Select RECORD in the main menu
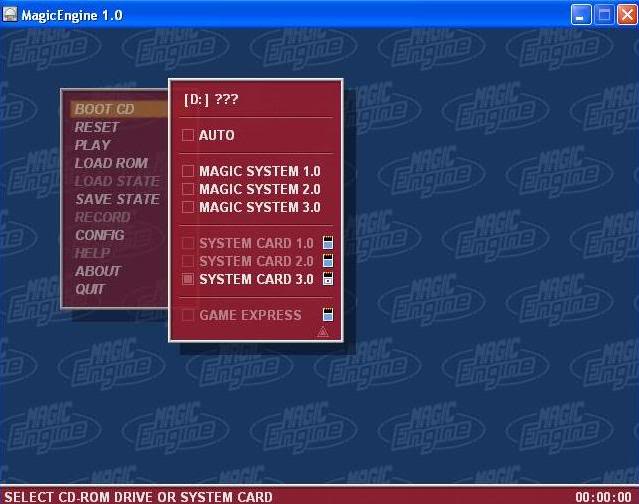639x504 pixels. click(102, 217)
